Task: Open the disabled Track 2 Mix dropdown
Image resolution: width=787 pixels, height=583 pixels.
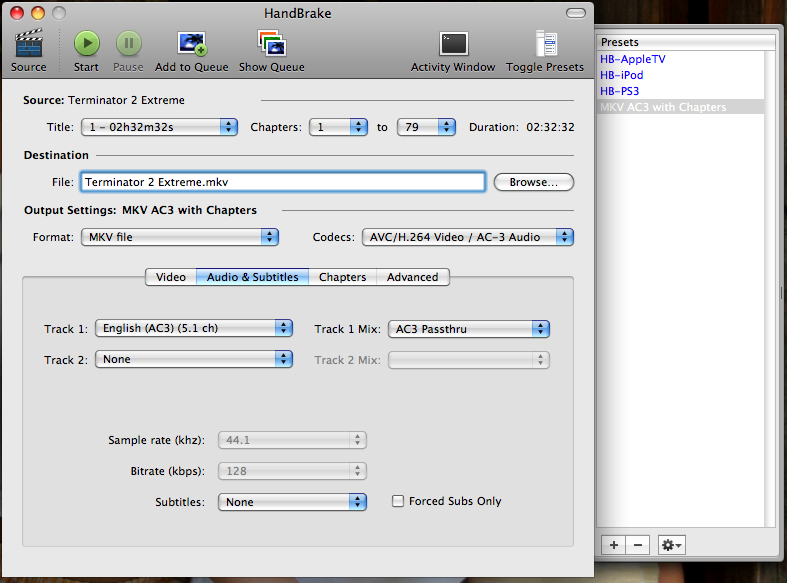Action: pos(469,360)
